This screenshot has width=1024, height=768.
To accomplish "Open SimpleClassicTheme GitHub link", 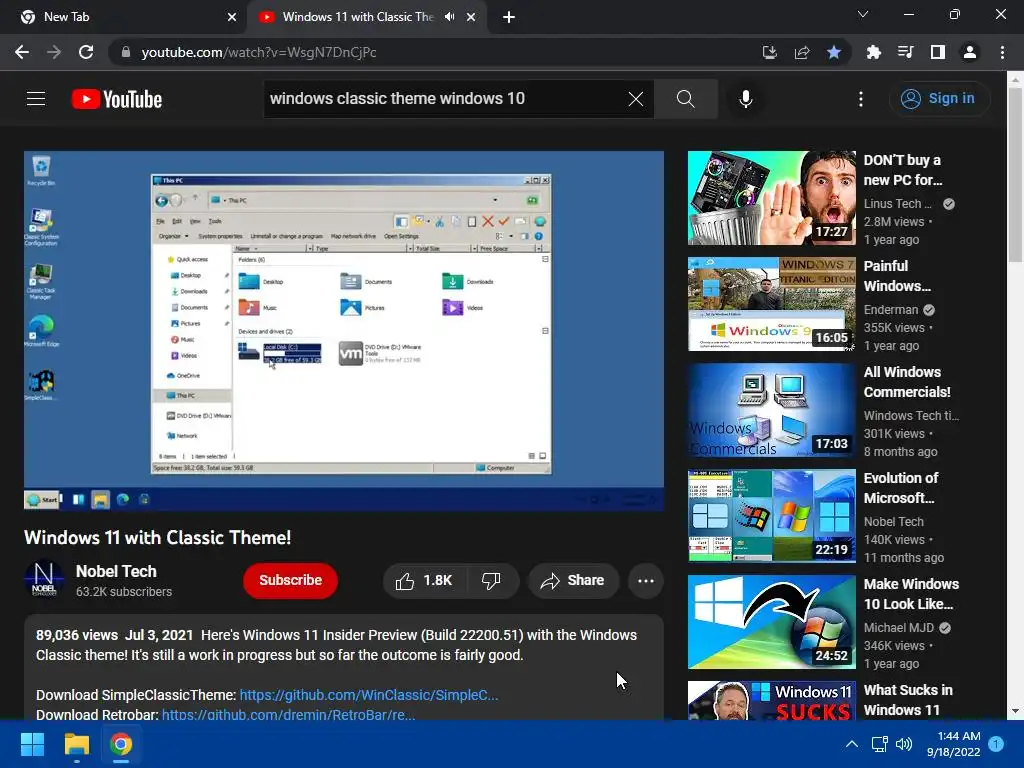I will tap(369, 695).
